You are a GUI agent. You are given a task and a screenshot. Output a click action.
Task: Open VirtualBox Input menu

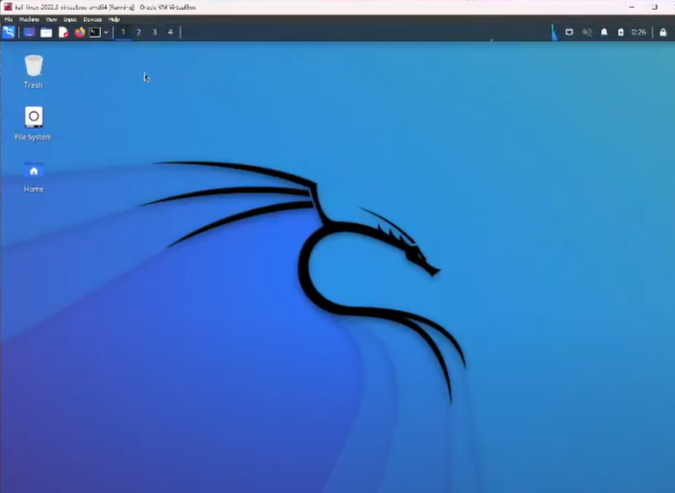pyautogui.click(x=70, y=19)
